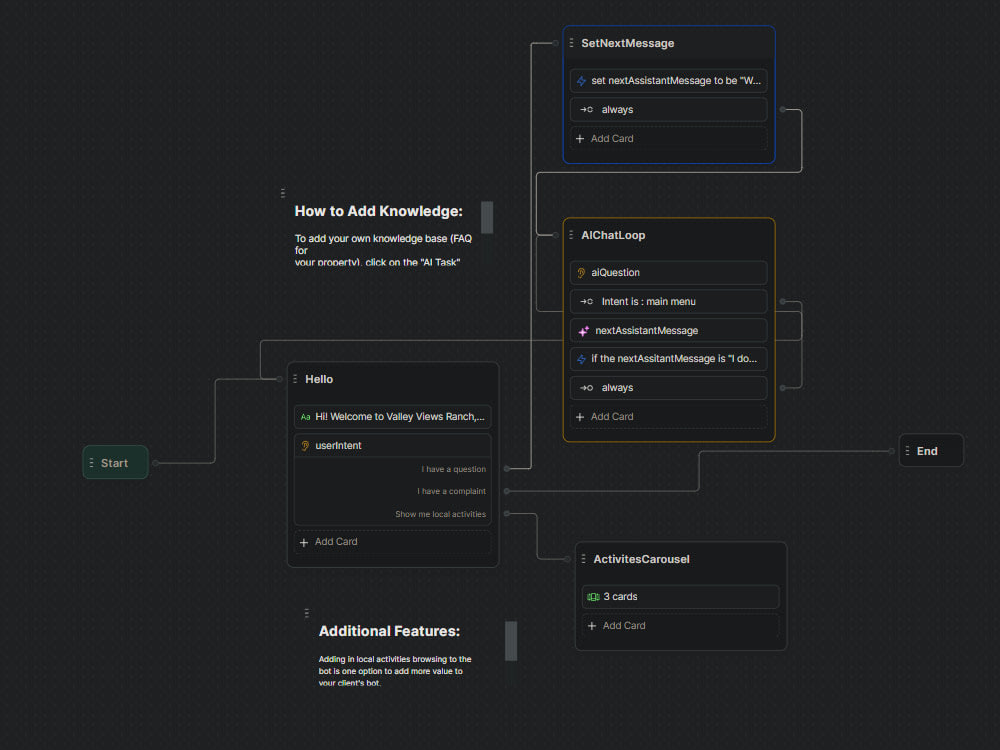Click the transition icon beside Intent is : main menu
The image size is (1000, 750).
(586, 302)
